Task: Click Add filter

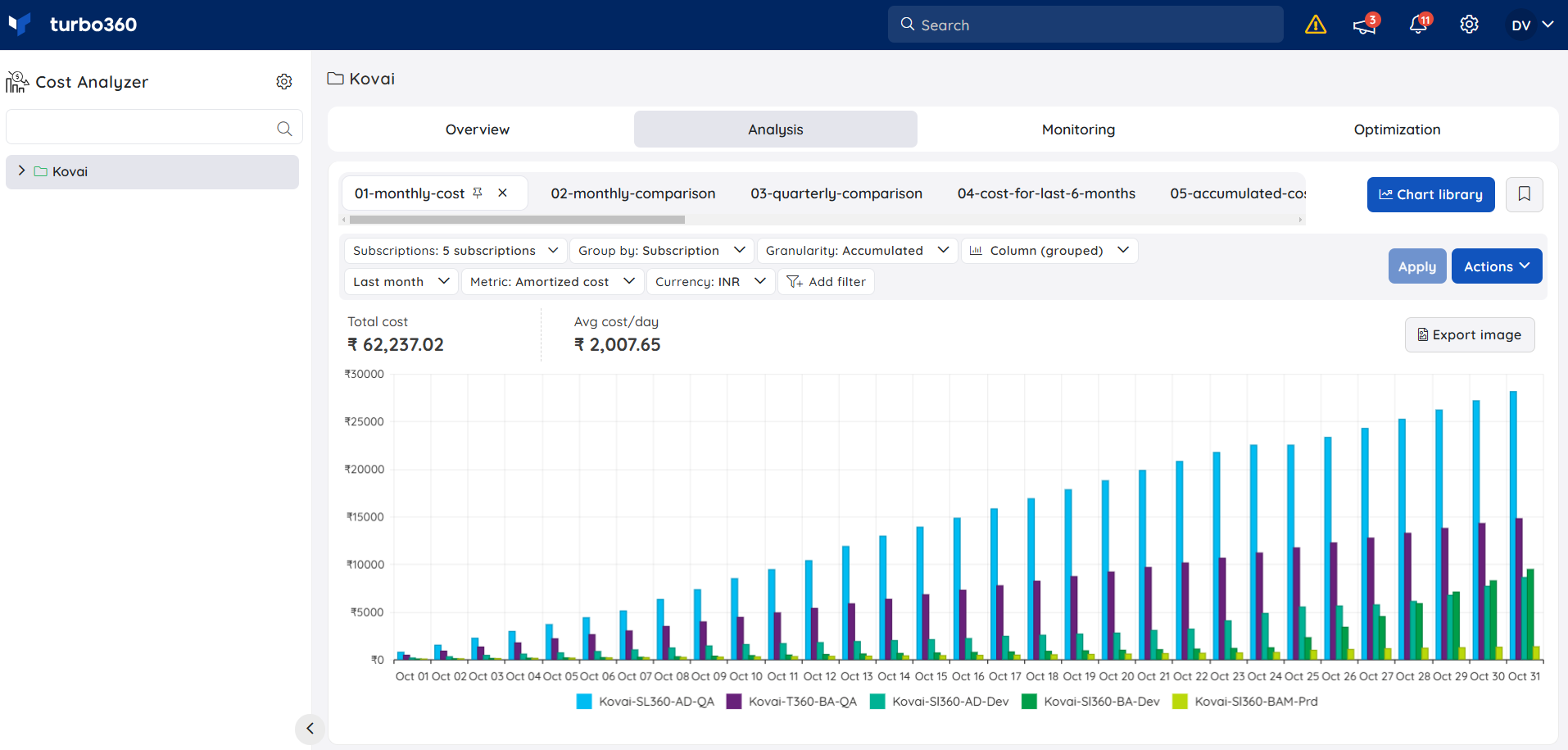Action: (826, 281)
